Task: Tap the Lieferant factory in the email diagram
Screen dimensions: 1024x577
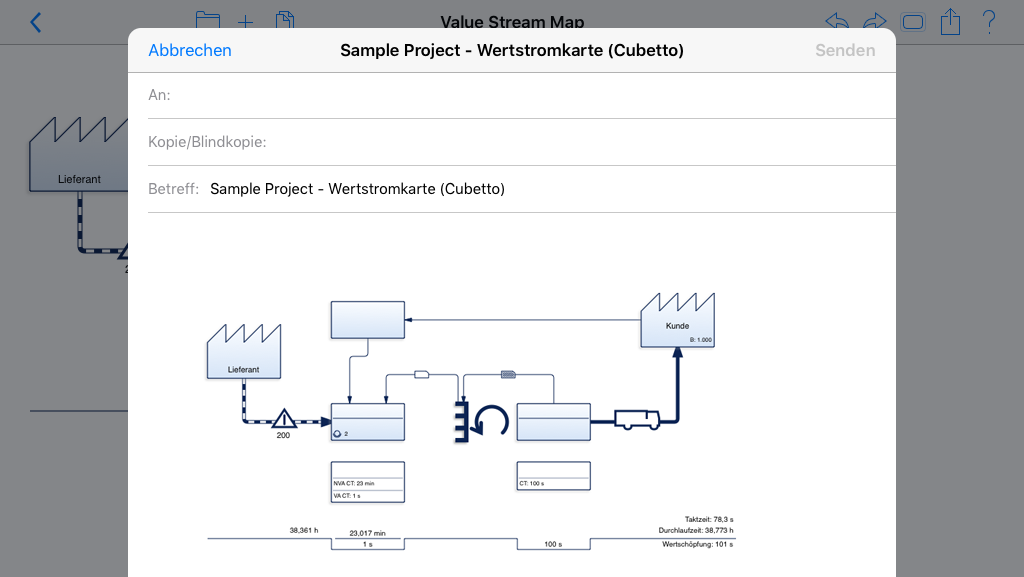Action: 244,352
